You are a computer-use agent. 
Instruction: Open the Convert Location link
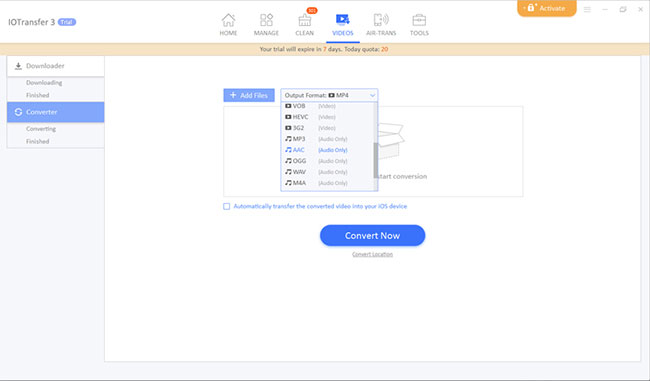pos(372,254)
